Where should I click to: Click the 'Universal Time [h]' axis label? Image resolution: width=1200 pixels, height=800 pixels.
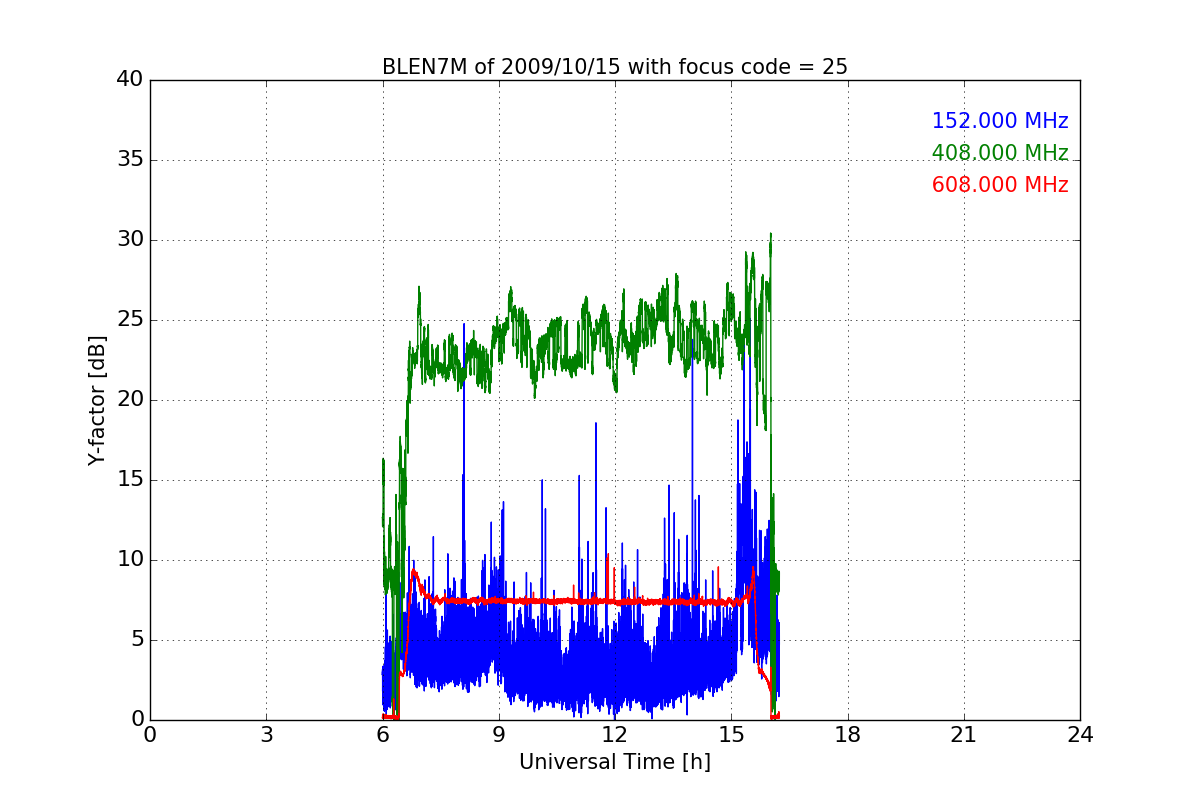point(615,762)
